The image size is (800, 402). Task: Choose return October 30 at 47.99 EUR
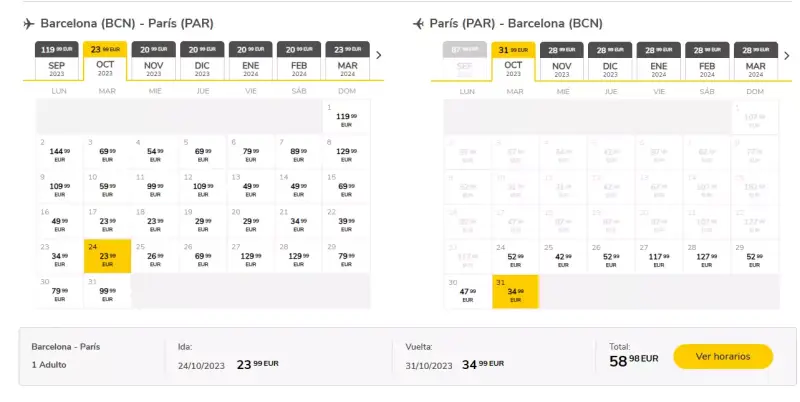(467, 292)
